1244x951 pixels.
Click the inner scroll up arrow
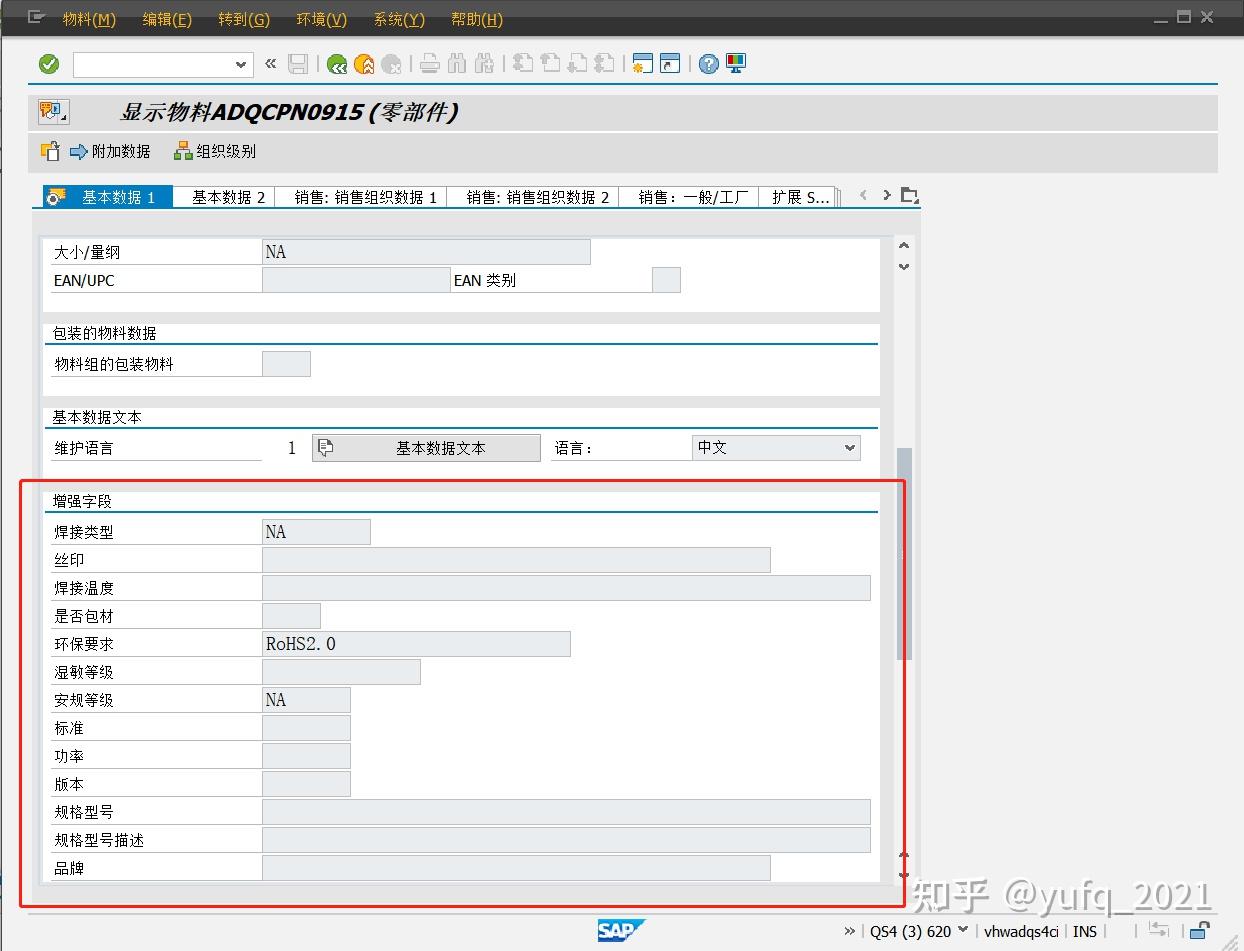click(904, 246)
